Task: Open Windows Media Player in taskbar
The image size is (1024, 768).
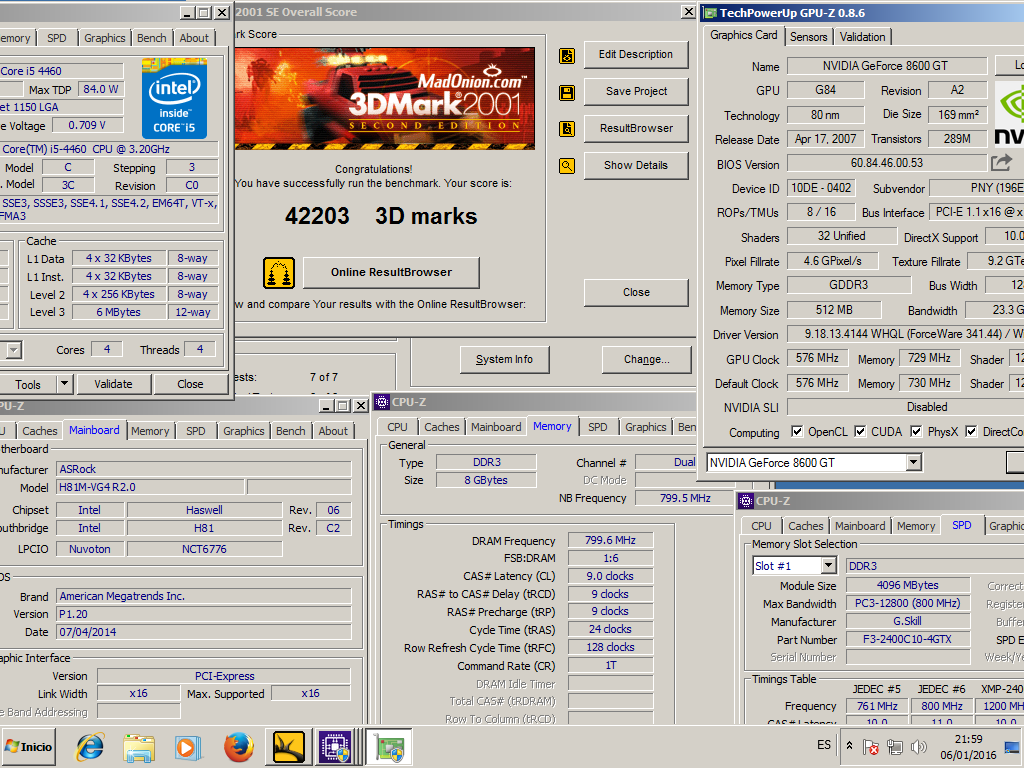Action: pos(188,746)
